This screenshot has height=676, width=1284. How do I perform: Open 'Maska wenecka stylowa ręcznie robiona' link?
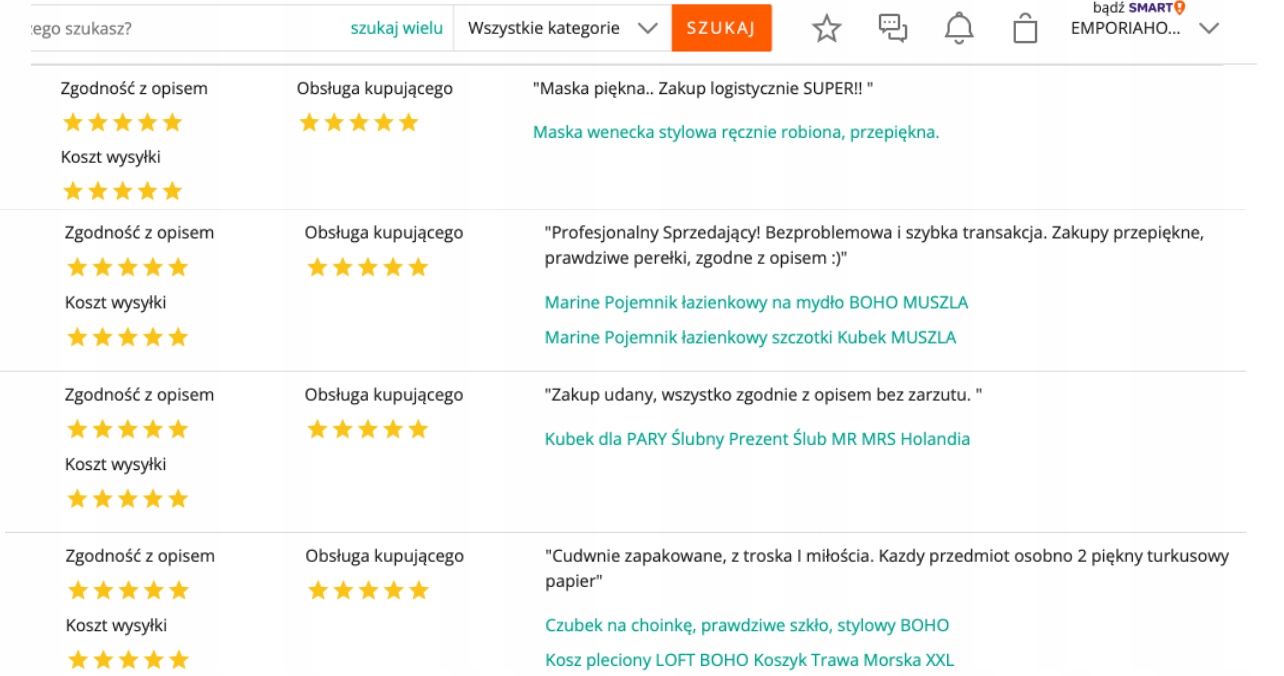[736, 132]
